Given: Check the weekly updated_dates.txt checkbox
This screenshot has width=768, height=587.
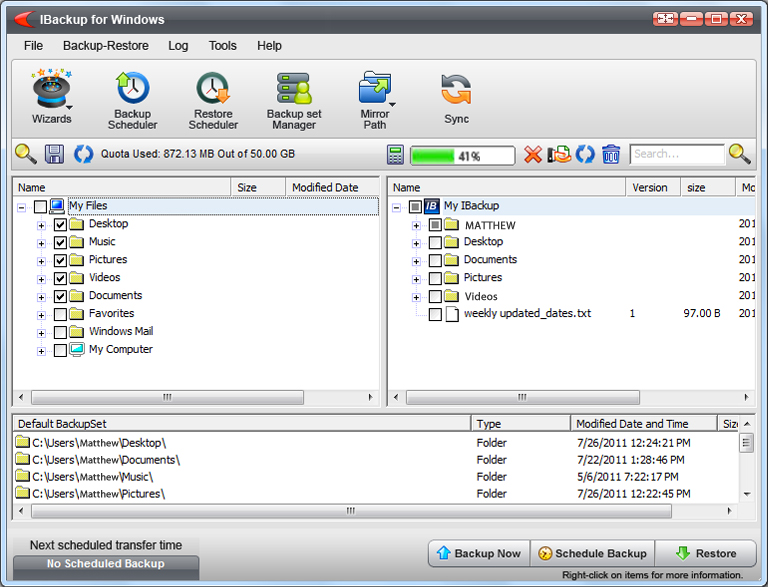Looking at the screenshot, I should pyautogui.click(x=435, y=314).
